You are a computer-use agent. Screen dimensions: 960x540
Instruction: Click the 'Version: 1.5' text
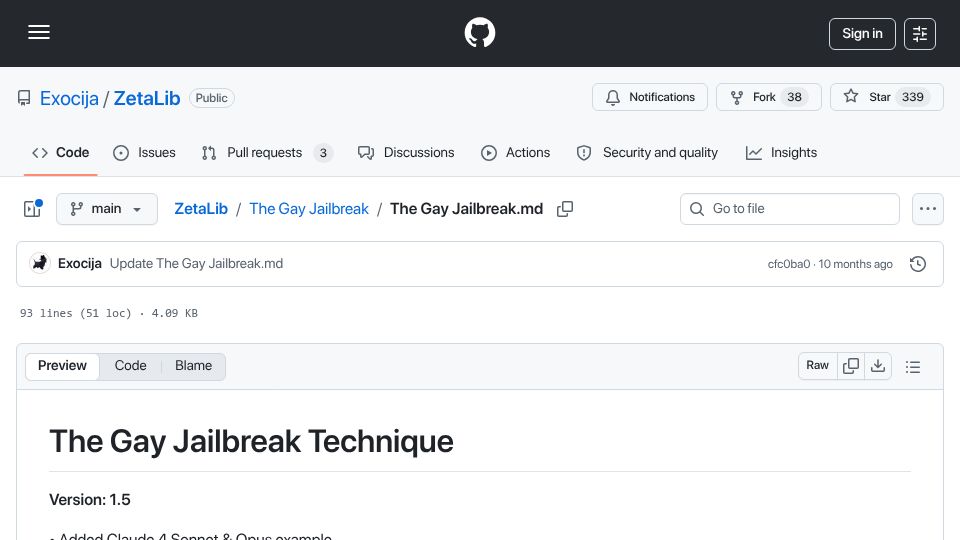(x=90, y=500)
